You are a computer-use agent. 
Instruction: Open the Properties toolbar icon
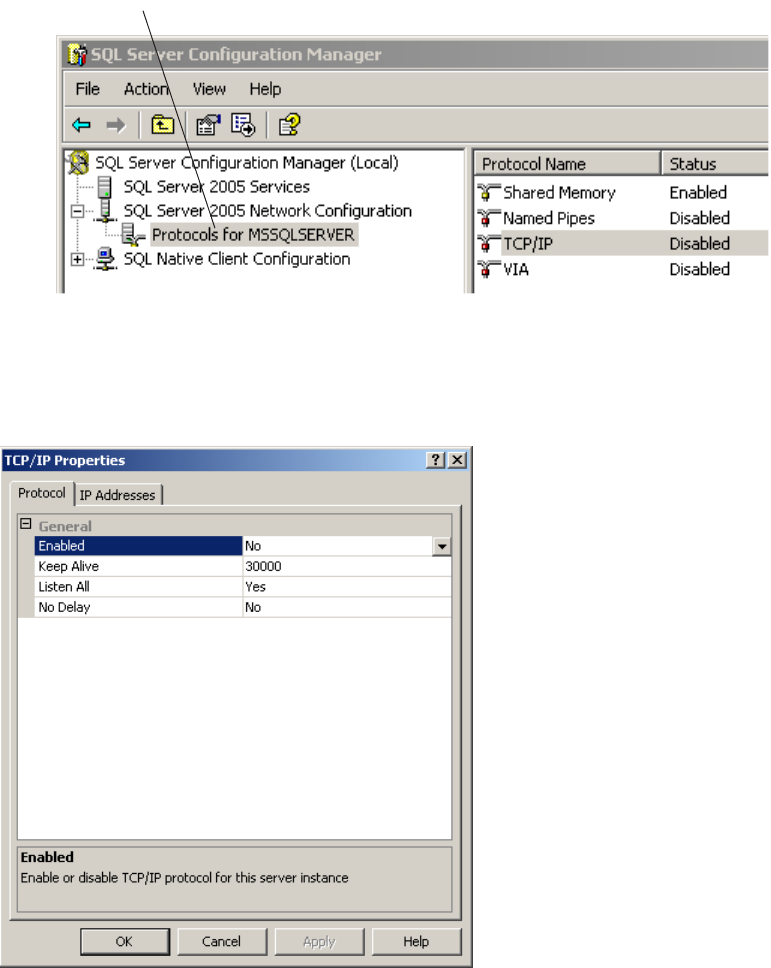coord(208,125)
